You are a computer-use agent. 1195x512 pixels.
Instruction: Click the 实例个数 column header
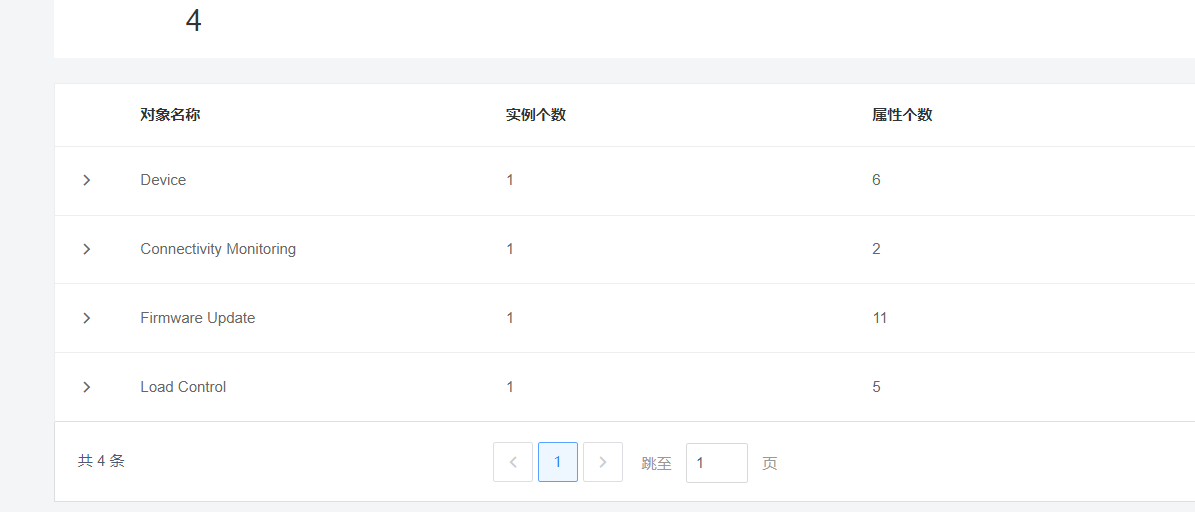point(536,115)
